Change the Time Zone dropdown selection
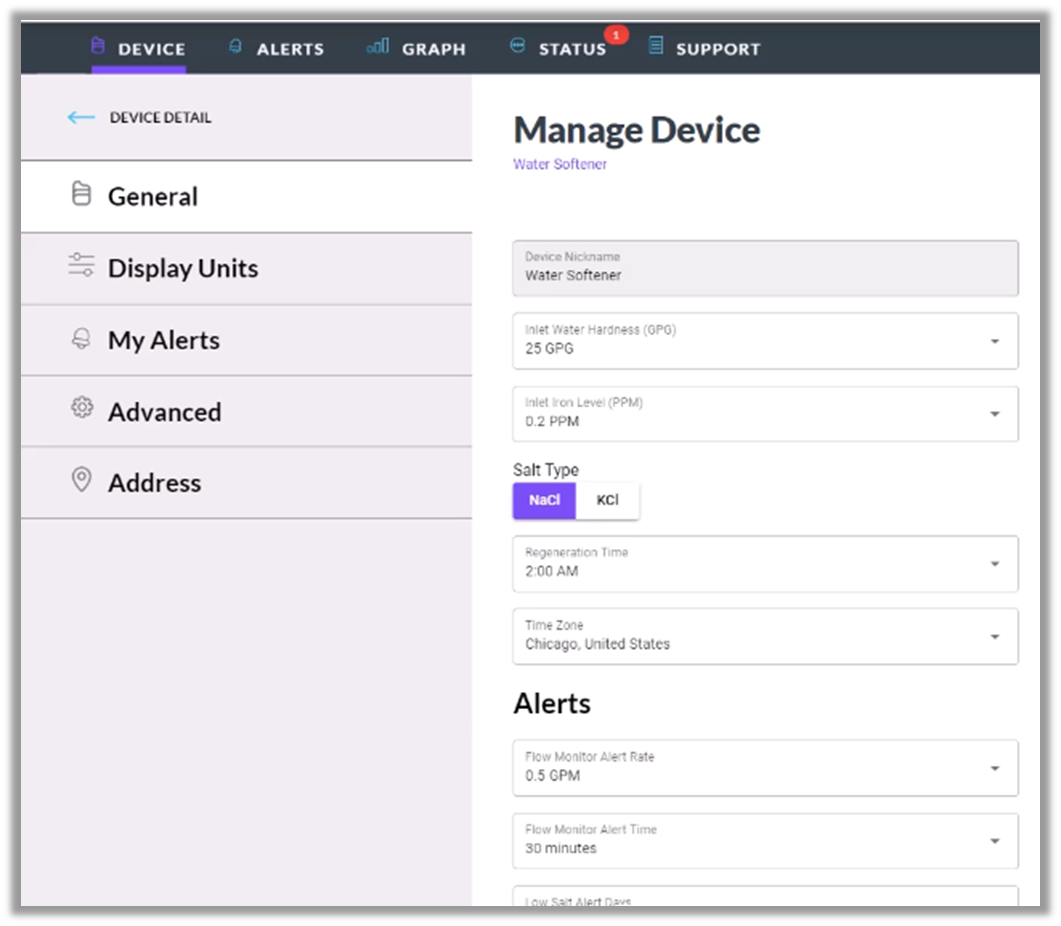This screenshot has width=1061, height=926. point(765,636)
